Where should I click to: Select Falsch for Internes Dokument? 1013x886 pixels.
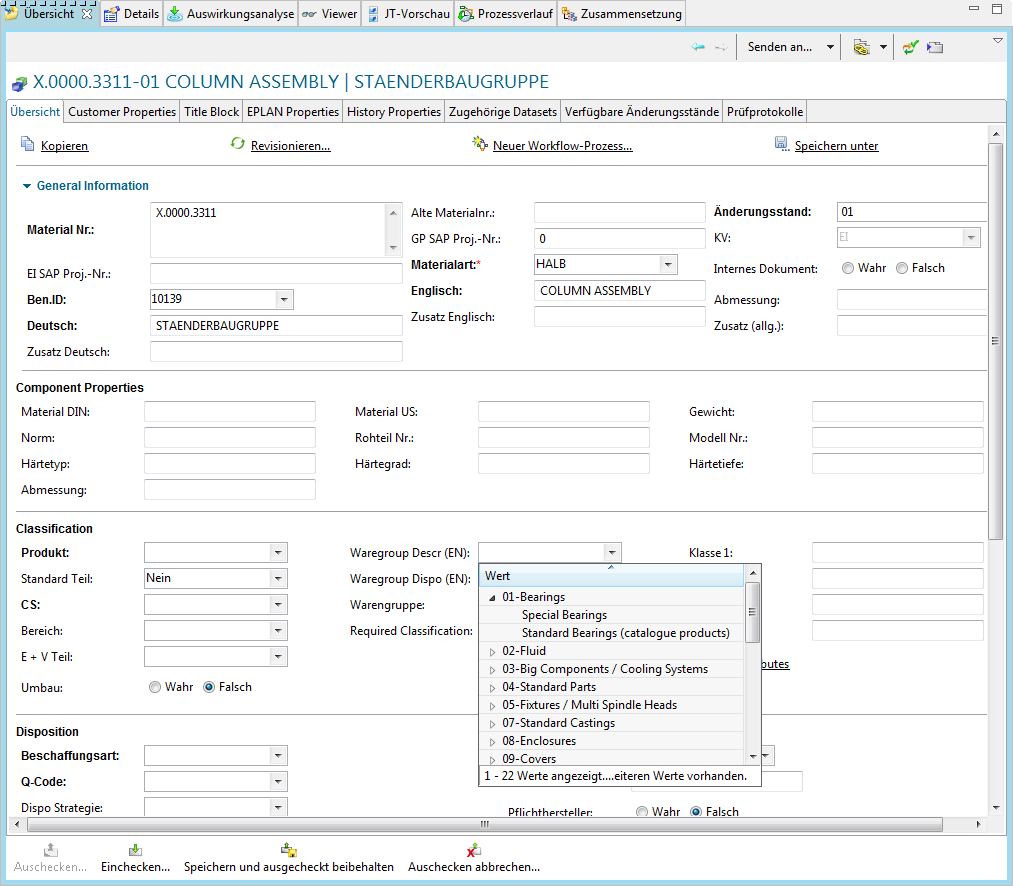click(x=902, y=268)
